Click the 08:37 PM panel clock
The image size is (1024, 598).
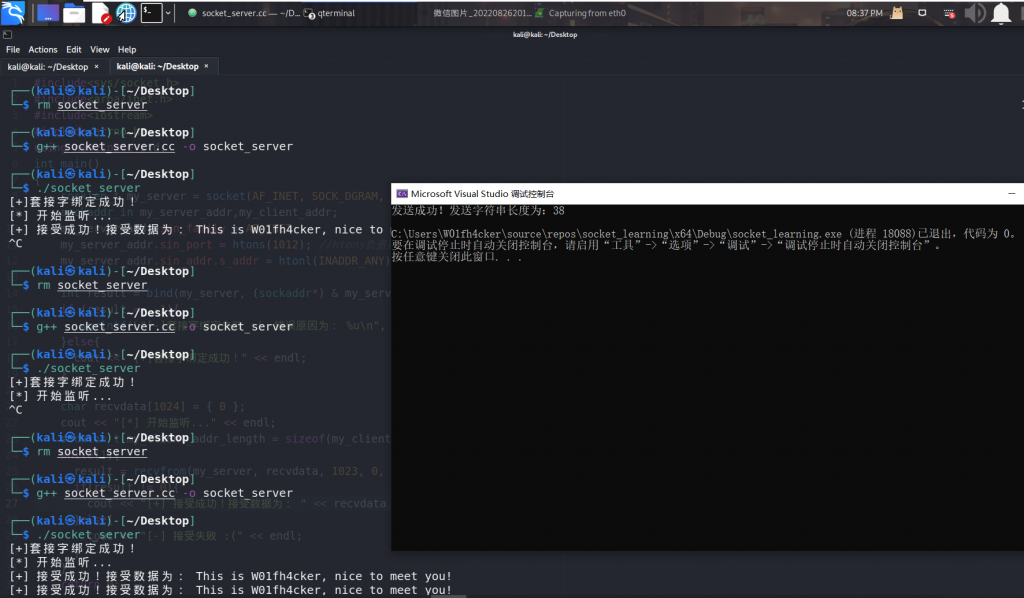pyautogui.click(x=864, y=13)
